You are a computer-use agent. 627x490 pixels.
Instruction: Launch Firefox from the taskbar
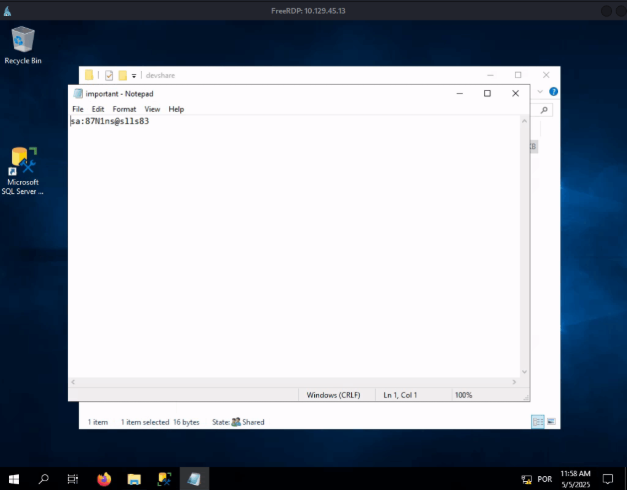(104, 479)
